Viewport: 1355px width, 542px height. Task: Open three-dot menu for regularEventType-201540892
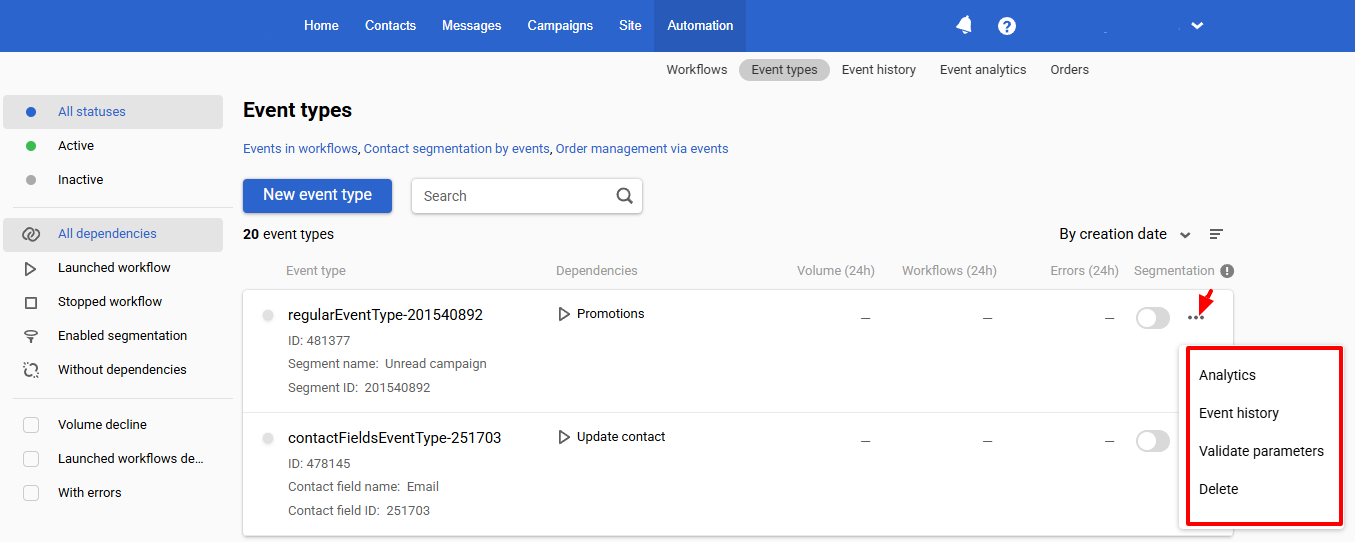click(1196, 318)
